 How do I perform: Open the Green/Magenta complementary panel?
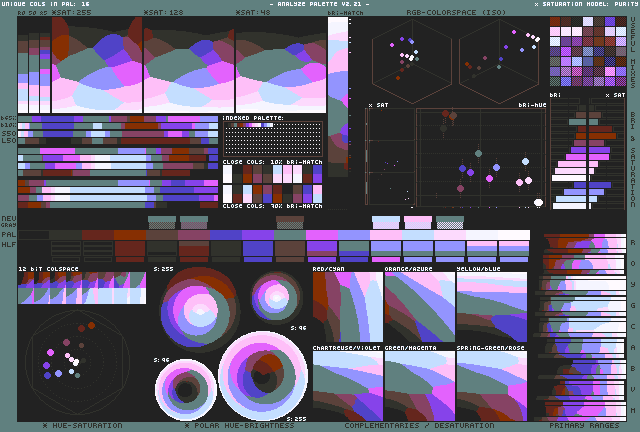pos(420,386)
